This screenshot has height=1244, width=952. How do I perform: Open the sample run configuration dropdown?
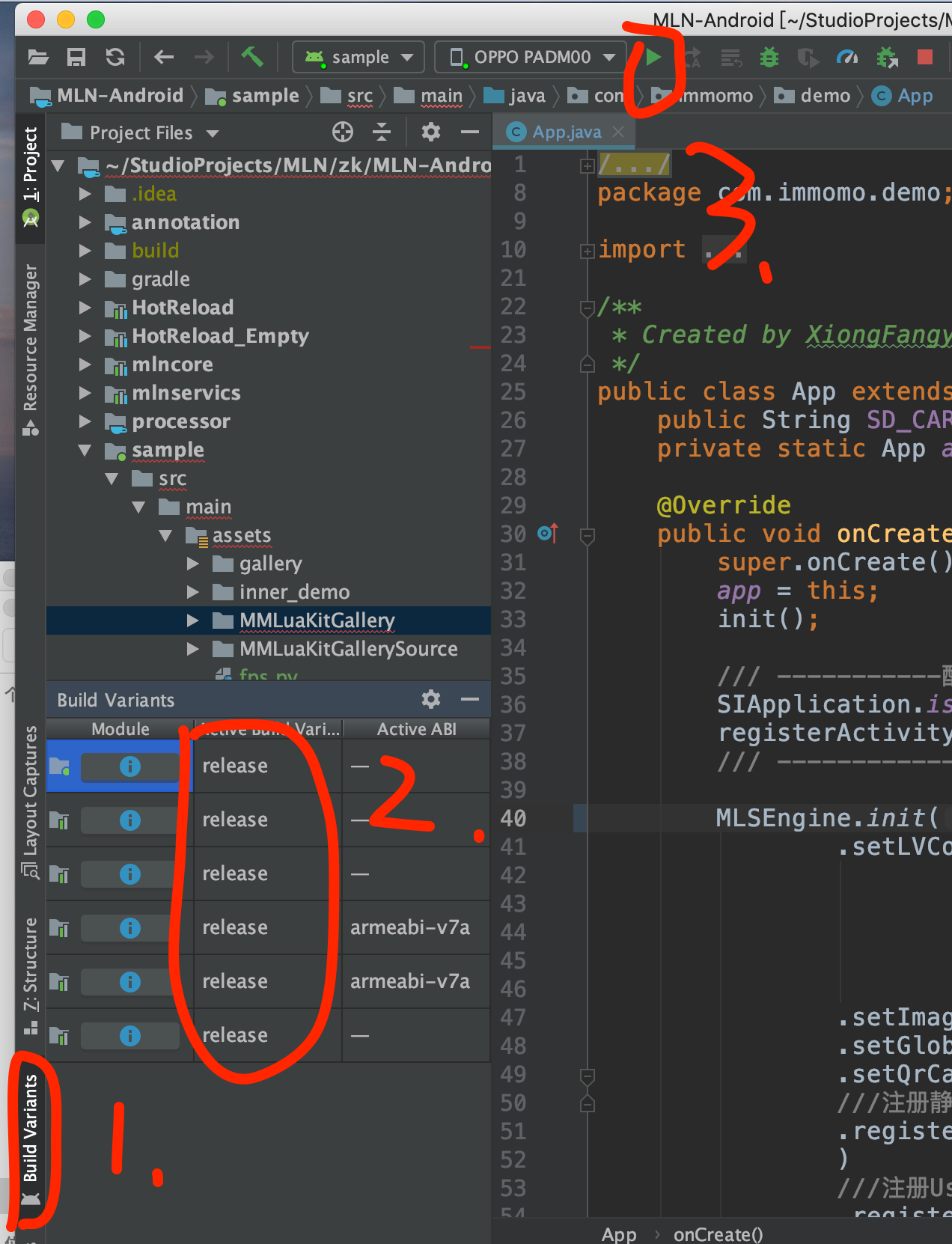click(x=359, y=57)
